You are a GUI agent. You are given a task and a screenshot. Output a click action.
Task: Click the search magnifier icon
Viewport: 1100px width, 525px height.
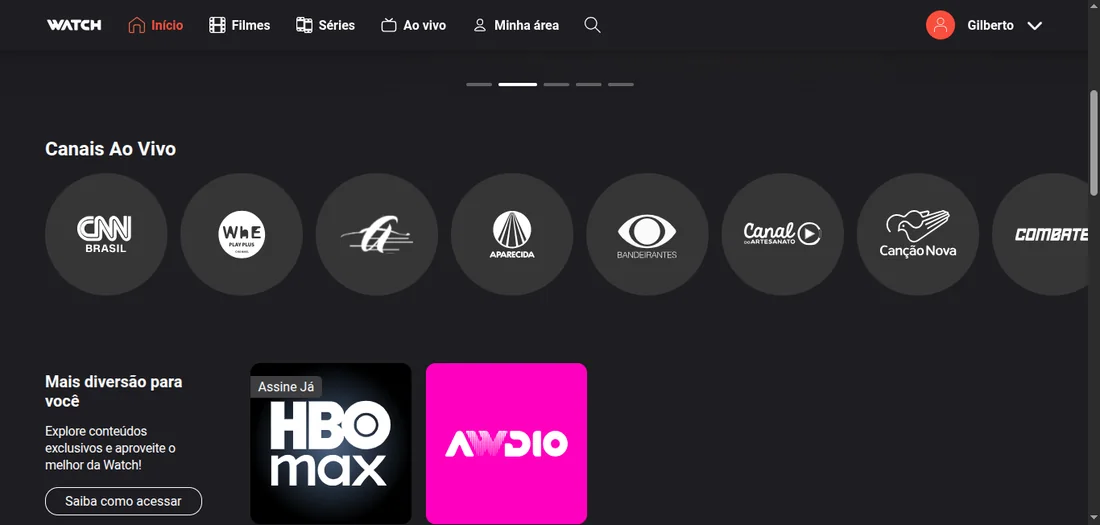pyautogui.click(x=592, y=25)
